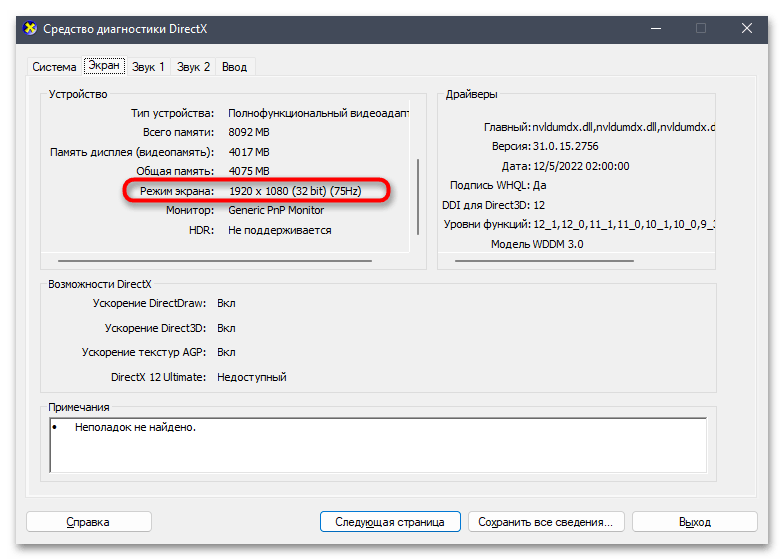
Task: Click Ускорение Direct3D: Вкл value
Action: click(x=226, y=328)
